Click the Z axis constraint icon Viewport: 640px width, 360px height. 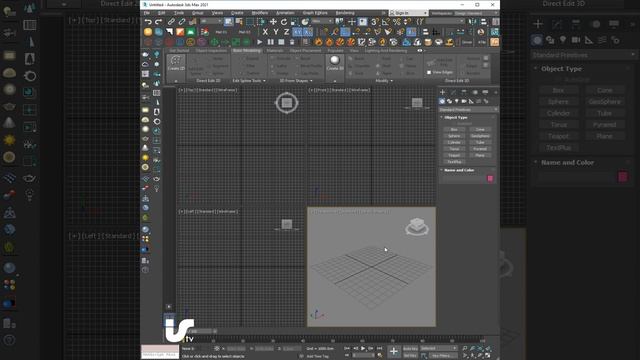tap(287, 32)
